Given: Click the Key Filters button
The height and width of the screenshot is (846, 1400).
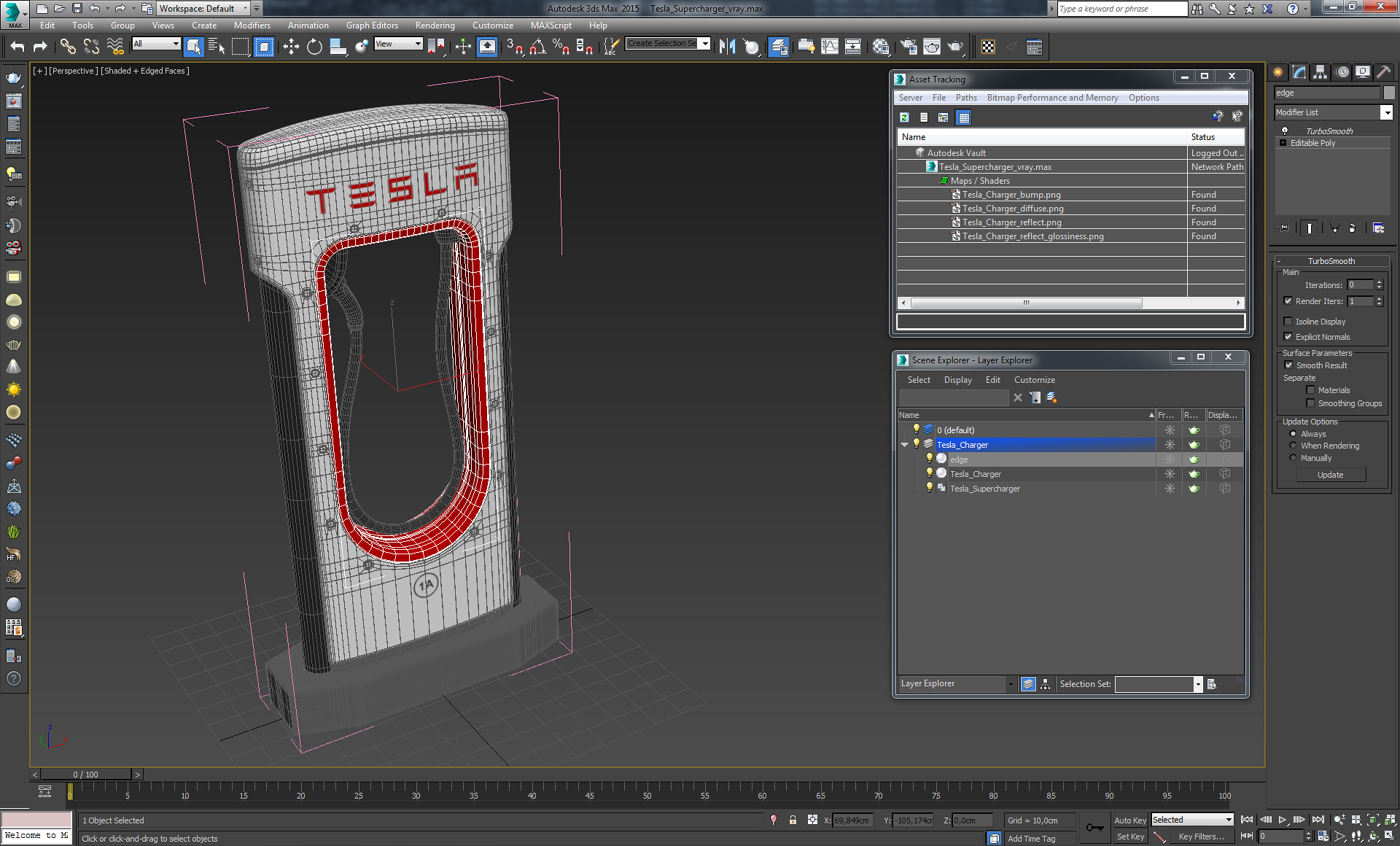Looking at the screenshot, I should 1201,837.
